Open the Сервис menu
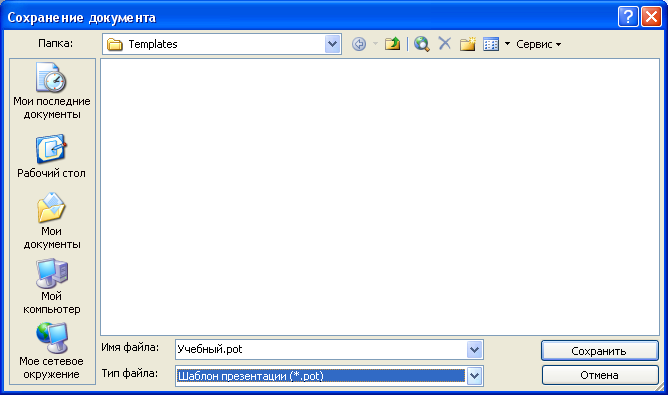This screenshot has height=395, width=668. pyautogui.click(x=538, y=44)
